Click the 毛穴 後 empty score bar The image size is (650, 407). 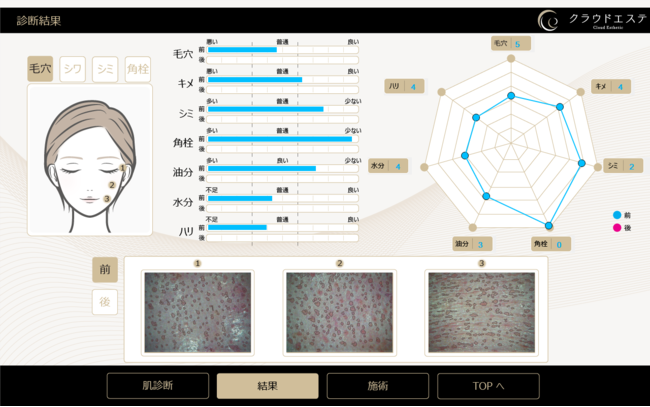click(x=282, y=60)
